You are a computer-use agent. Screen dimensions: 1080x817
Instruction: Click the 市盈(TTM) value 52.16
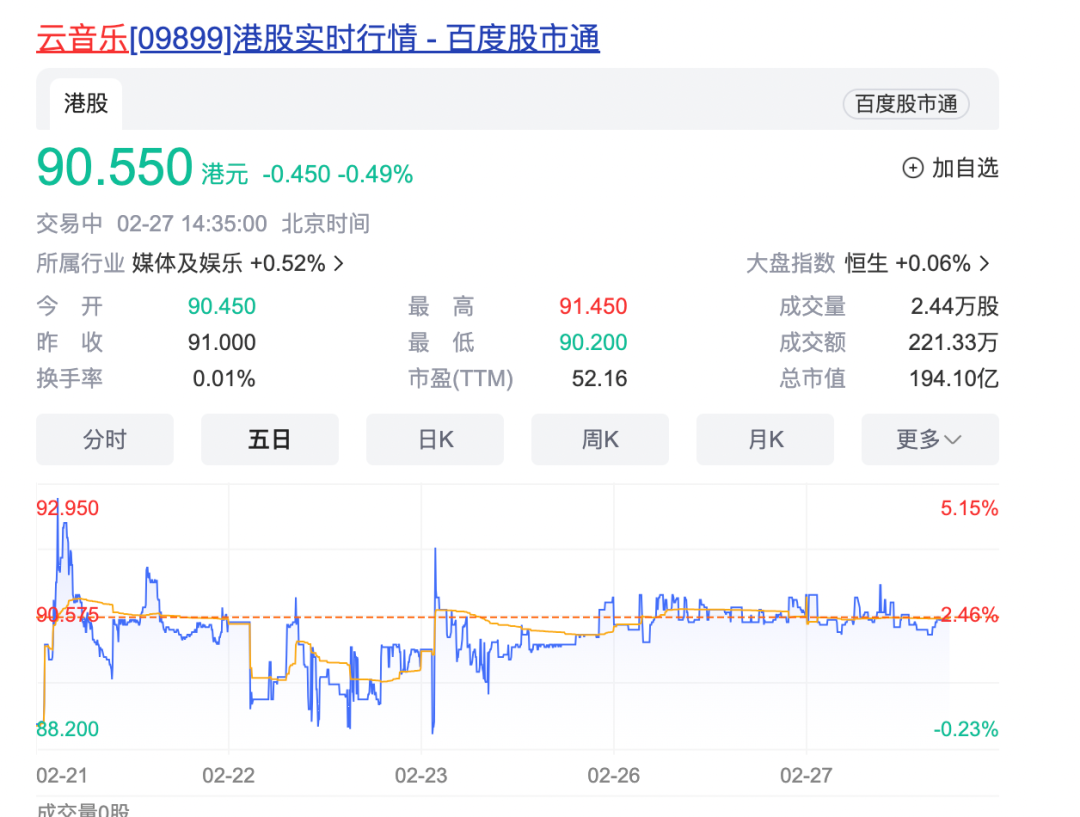coord(599,378)
